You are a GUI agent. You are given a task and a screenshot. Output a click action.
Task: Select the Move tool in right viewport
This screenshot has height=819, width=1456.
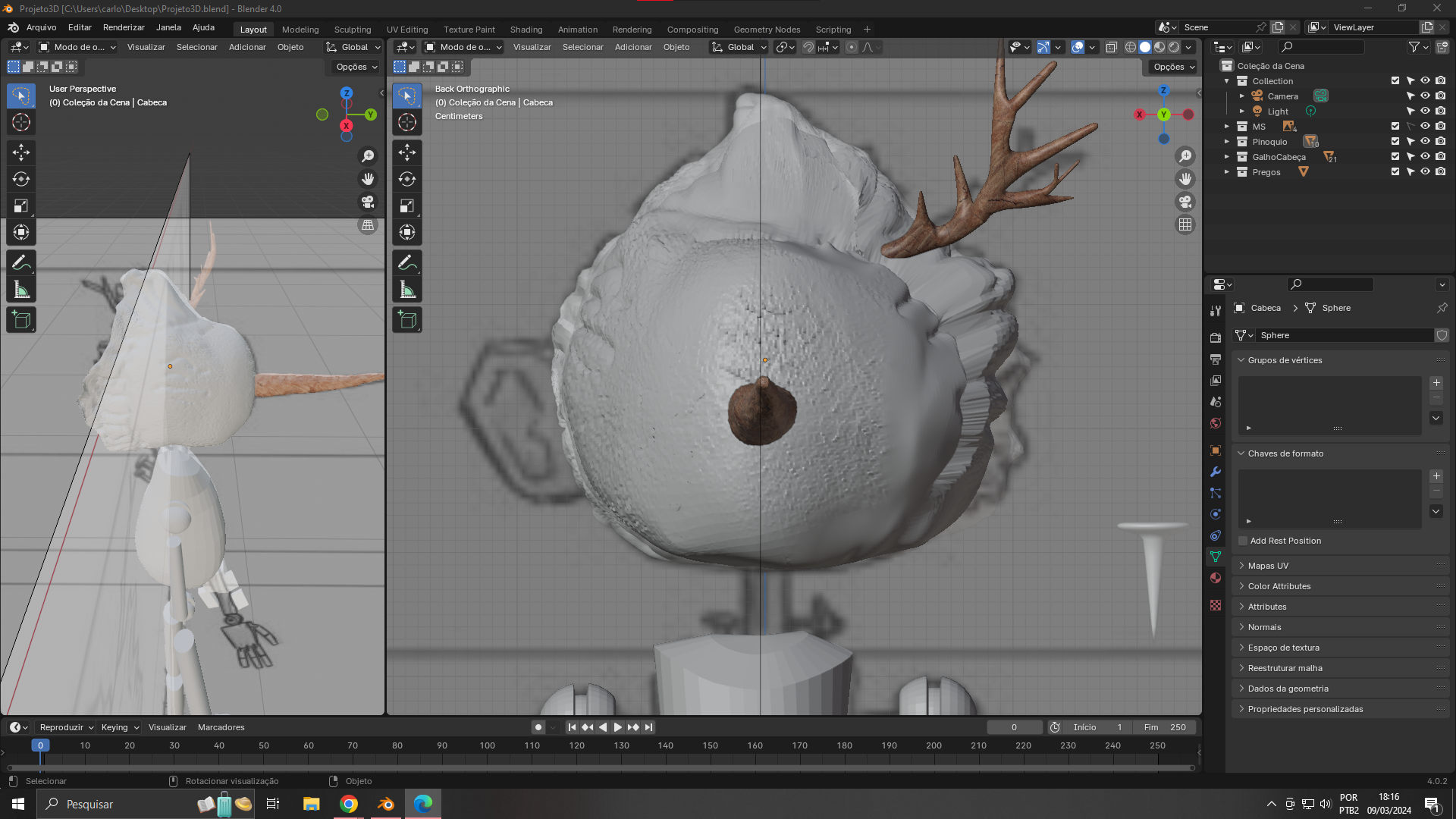pos(407,152)
